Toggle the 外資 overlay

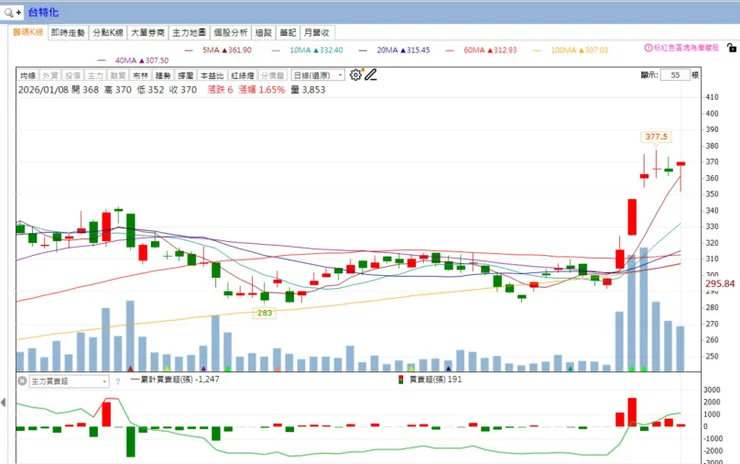(50, 76)
